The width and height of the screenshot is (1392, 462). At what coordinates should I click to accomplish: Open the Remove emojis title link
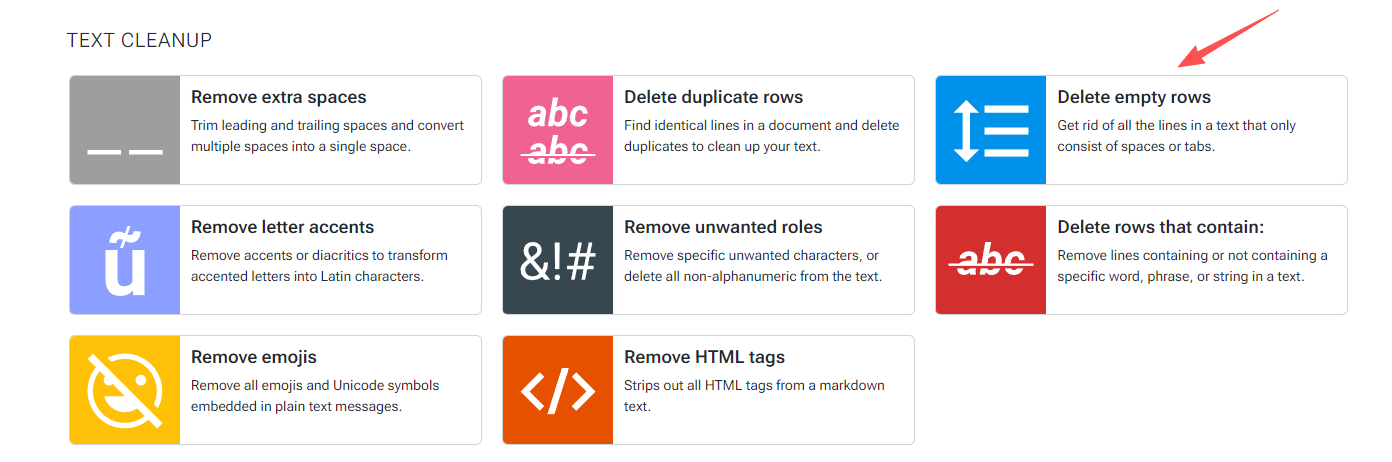(x=253, y=357)
